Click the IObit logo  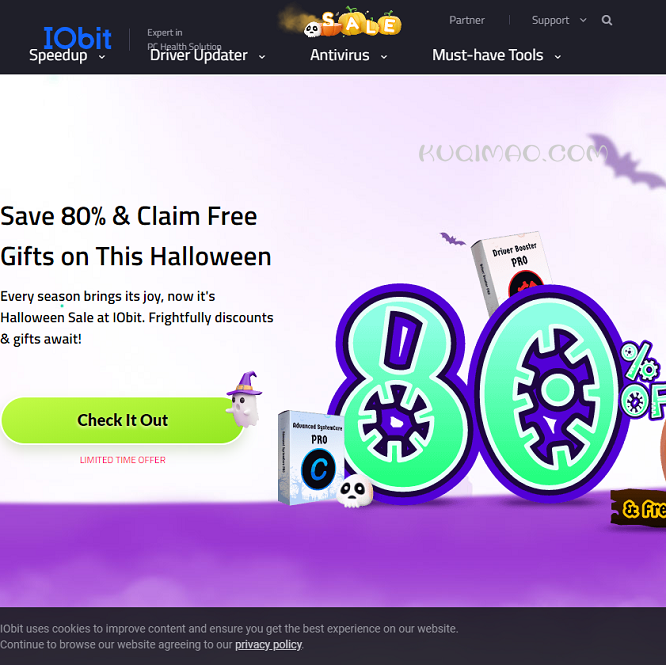77,38
